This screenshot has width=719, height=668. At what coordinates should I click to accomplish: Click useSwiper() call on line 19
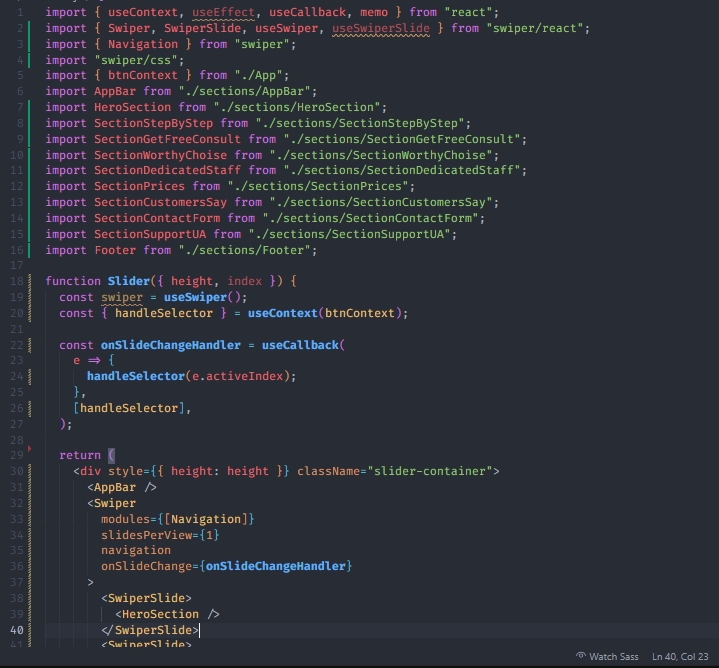[x=202, y=297]
